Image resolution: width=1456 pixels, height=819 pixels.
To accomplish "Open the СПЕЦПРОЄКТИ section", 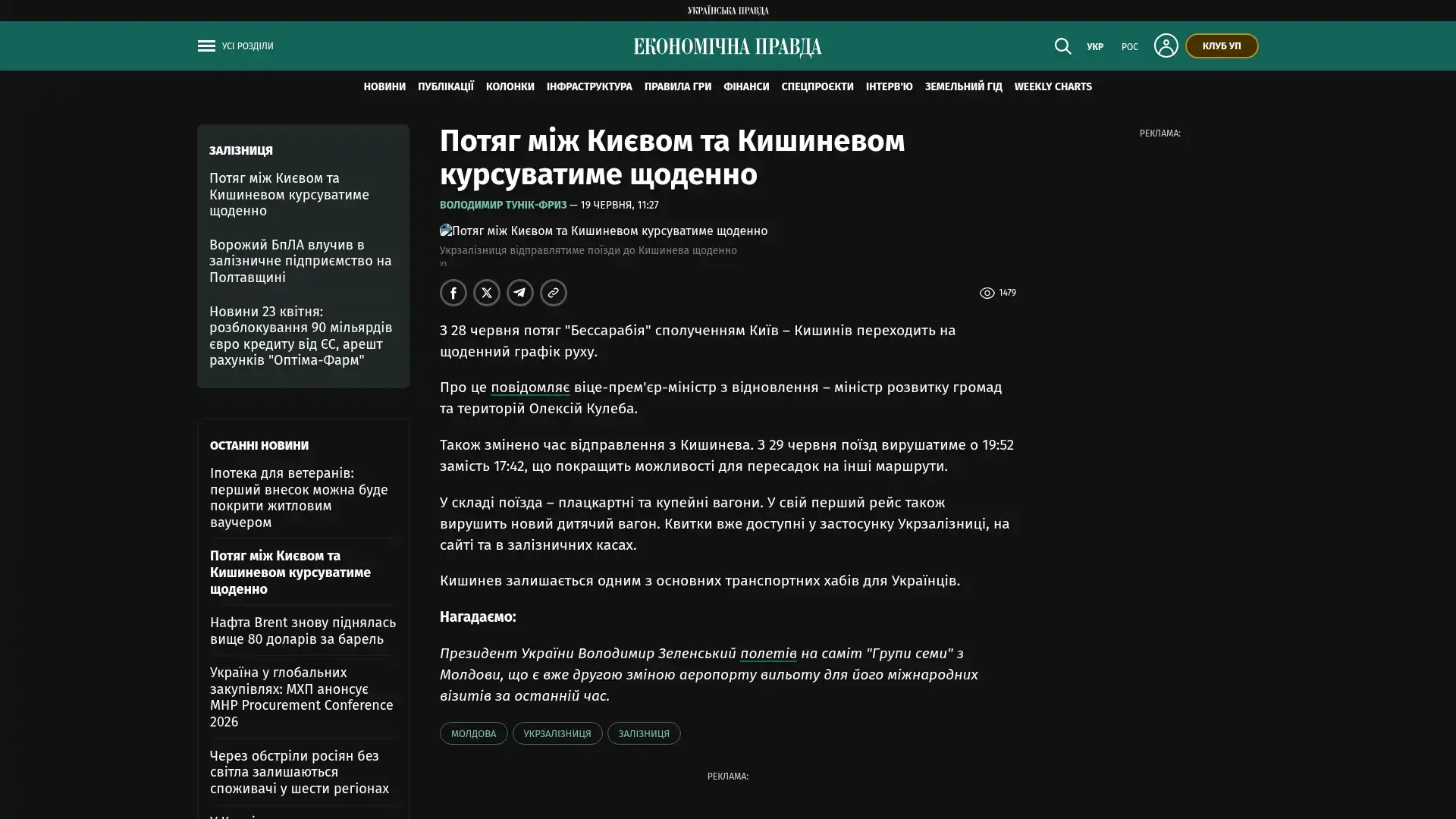I will pyautogui.click(x=817, y=86).
